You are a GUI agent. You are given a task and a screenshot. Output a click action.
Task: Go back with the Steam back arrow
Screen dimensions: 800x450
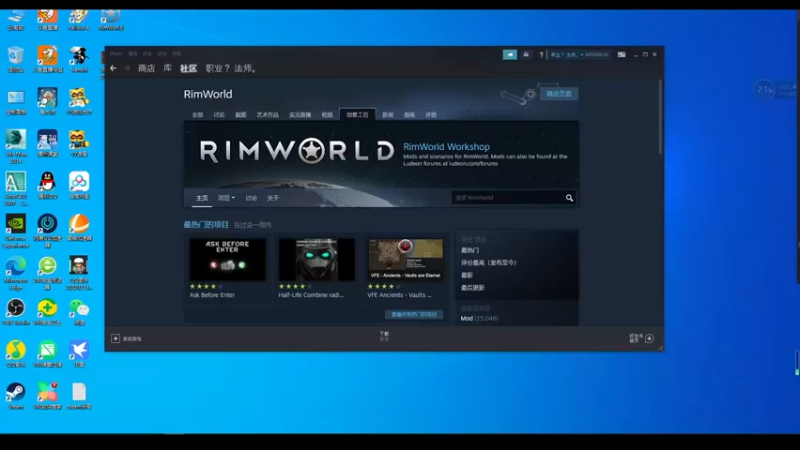(113, 68)
